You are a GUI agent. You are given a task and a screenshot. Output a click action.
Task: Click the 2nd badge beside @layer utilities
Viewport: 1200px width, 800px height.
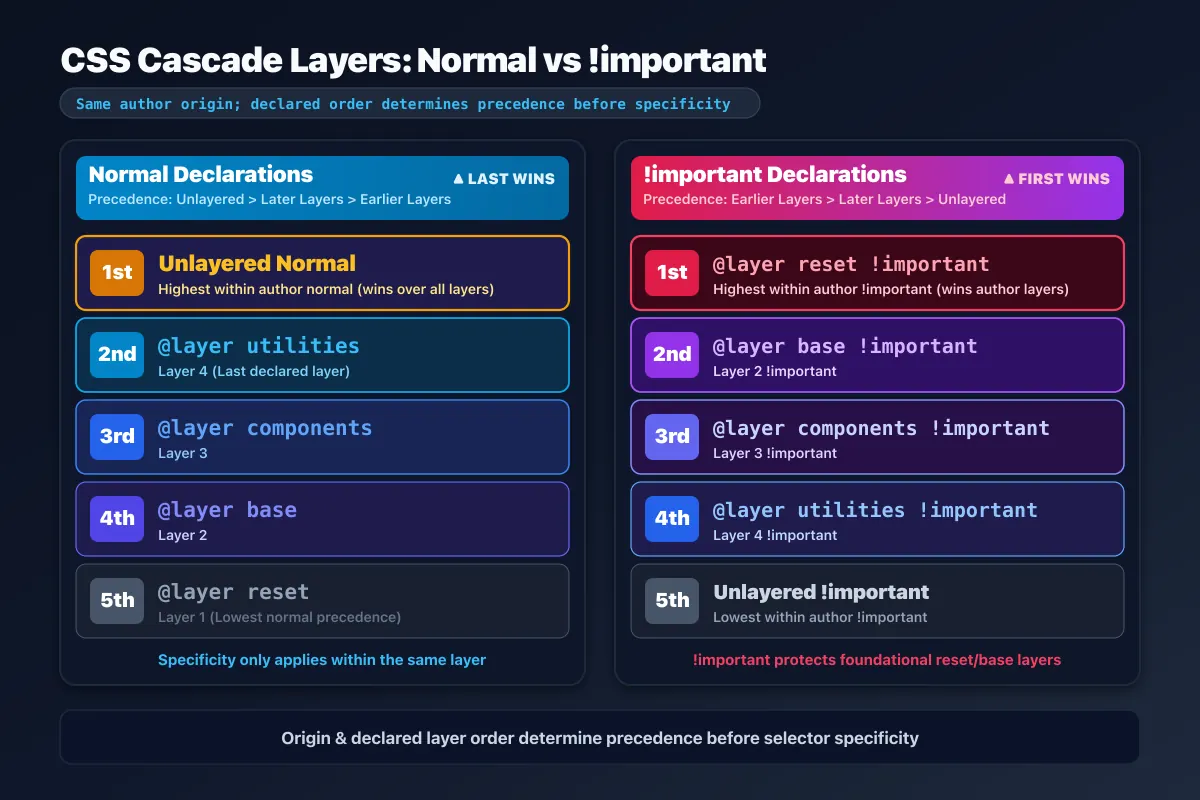[117, 355]
